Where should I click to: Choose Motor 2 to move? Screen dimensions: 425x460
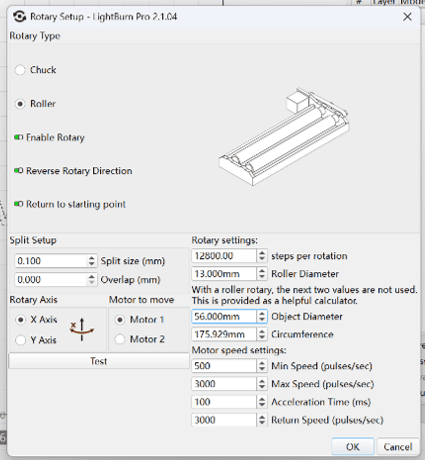click(x=120, y=339)
